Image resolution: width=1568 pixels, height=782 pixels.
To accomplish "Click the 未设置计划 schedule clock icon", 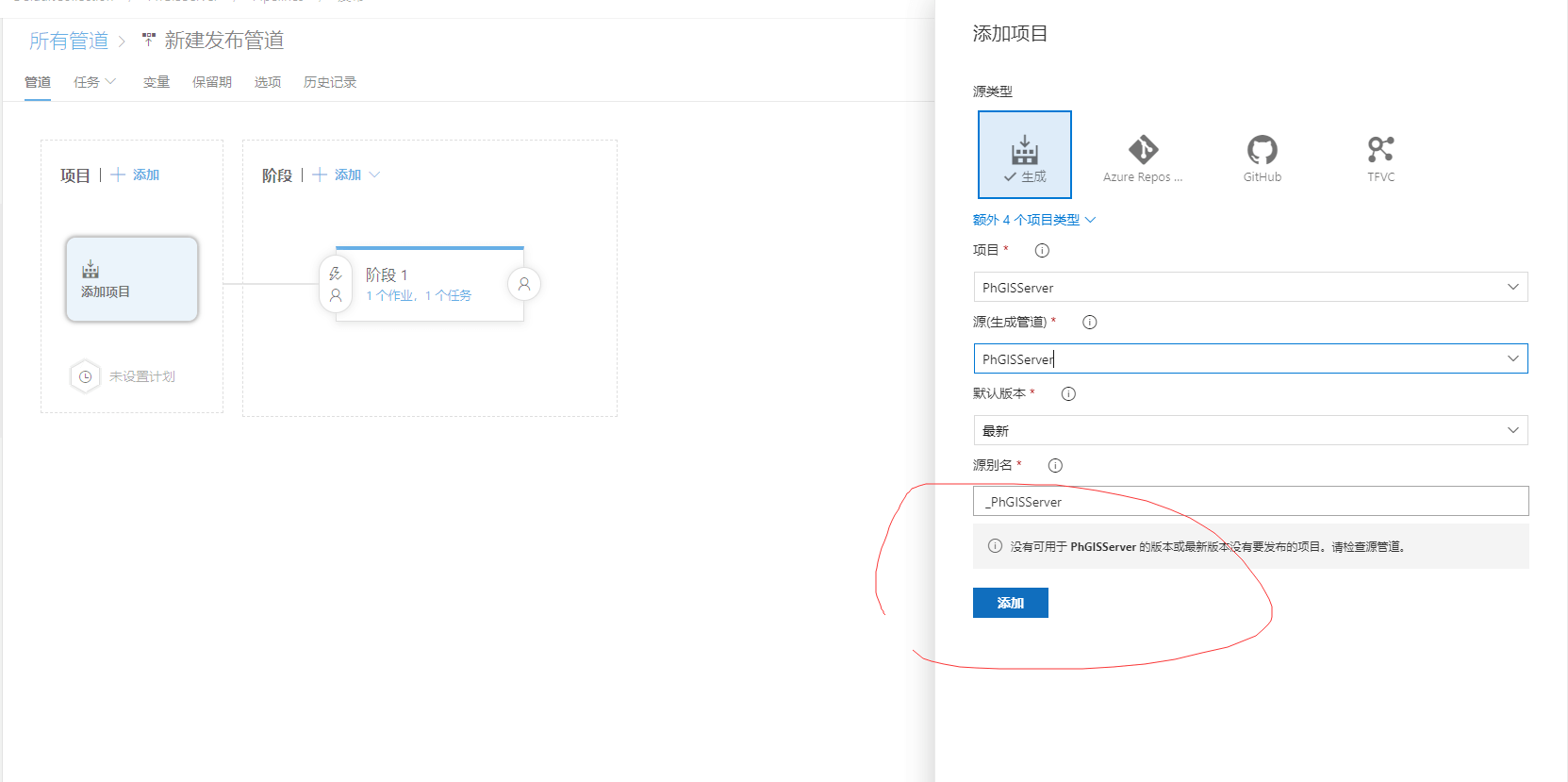I will click(x=85, y=376).
